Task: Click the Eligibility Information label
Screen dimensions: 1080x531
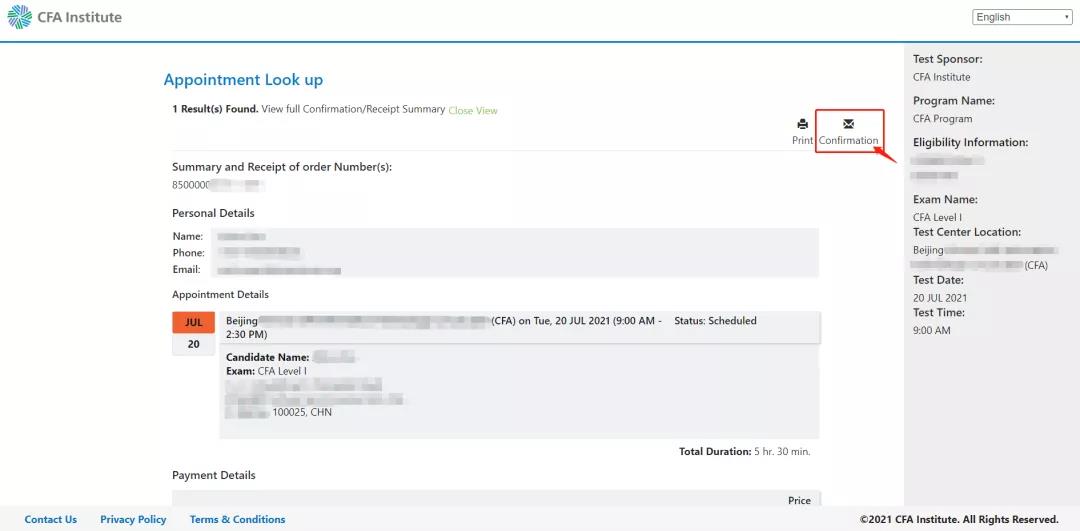Action: [970, 143]
